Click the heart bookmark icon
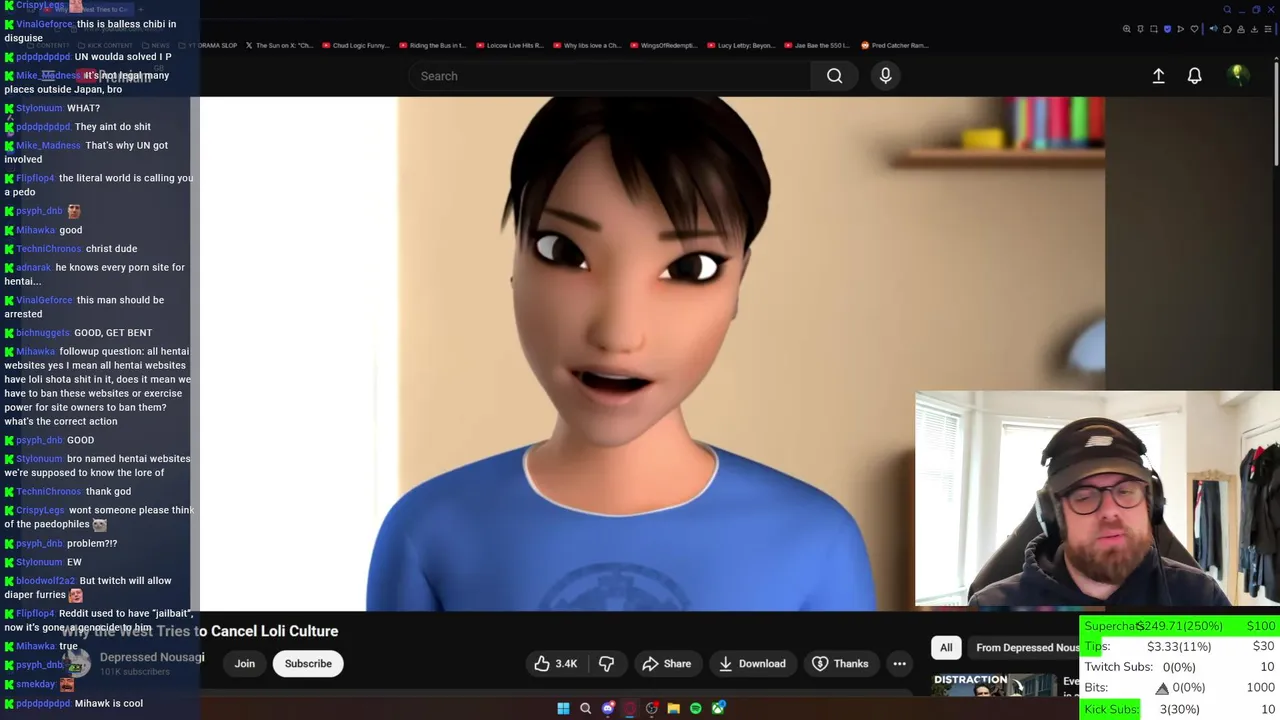1280x720 pixels. 1194,29
